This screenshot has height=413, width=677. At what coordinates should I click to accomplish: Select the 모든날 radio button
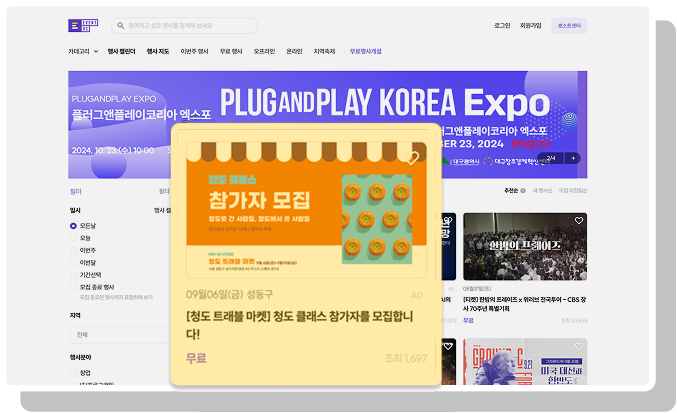[x=73, y=226]
